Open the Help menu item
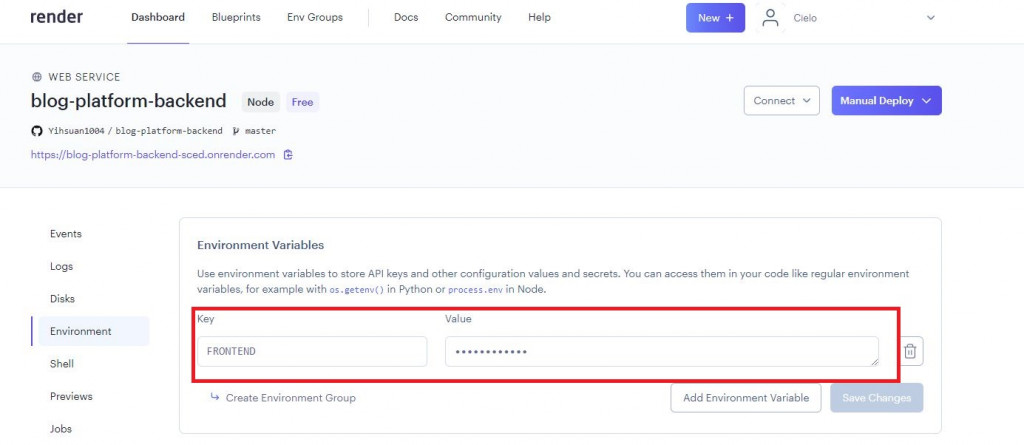This screenshot has width=1024, height=445. coord(539,18)
